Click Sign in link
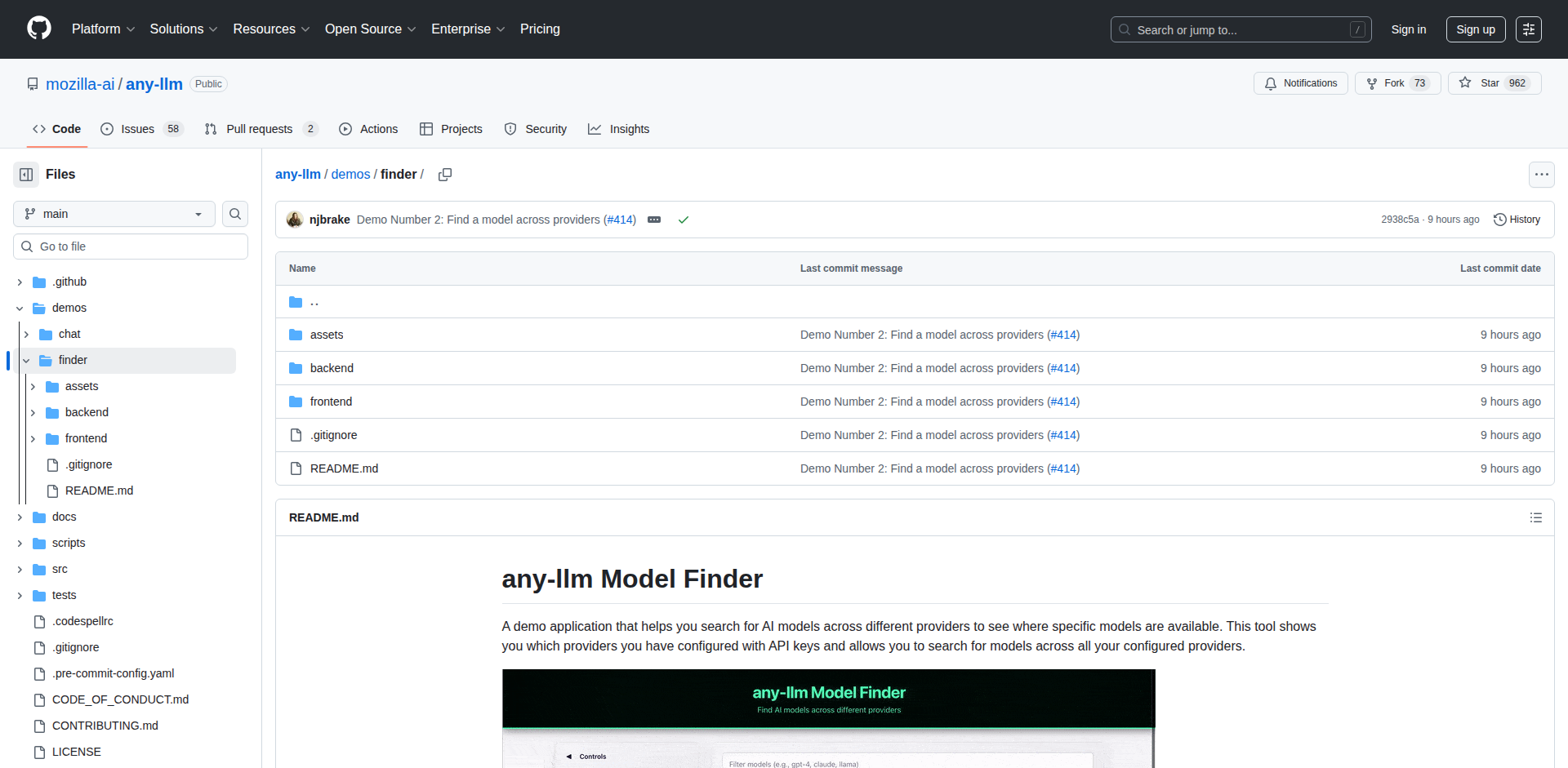Image resolution: width=1568 pixels, height=768 pixels. 1409,29
